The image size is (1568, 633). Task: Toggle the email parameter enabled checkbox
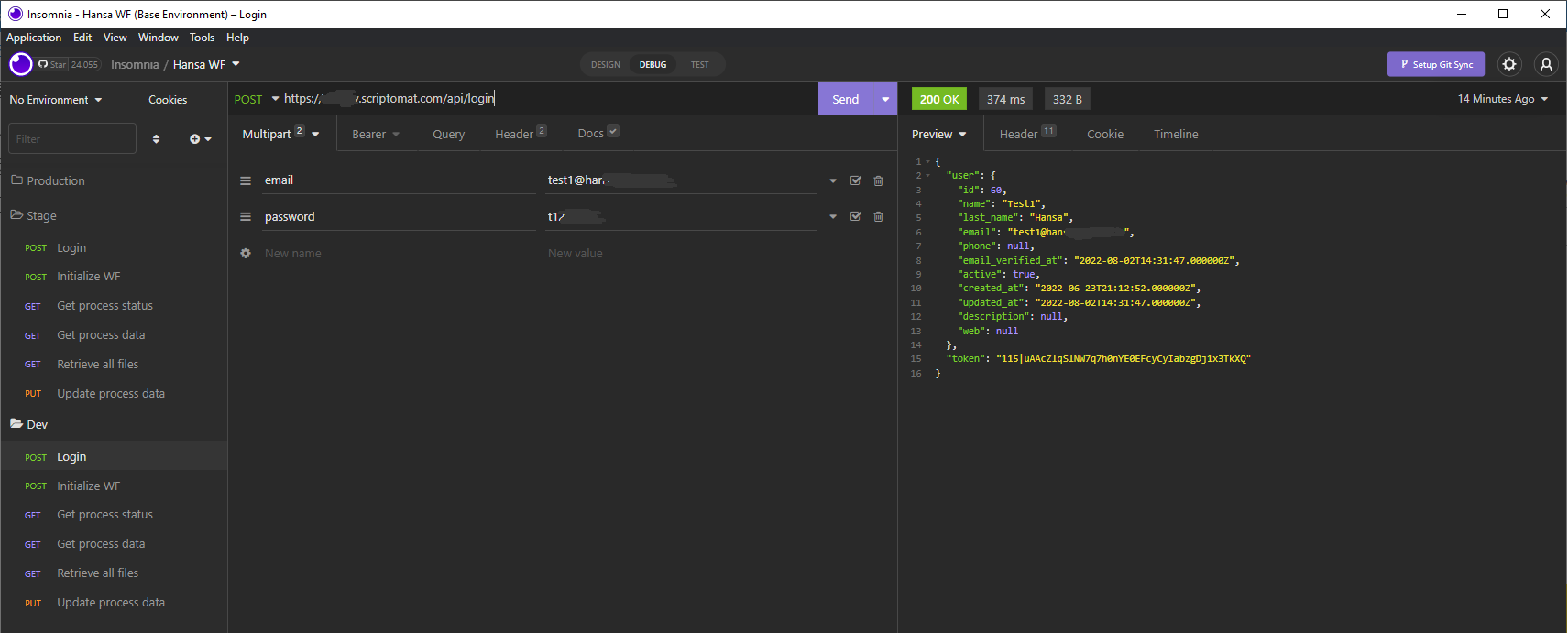click(855, 180)
